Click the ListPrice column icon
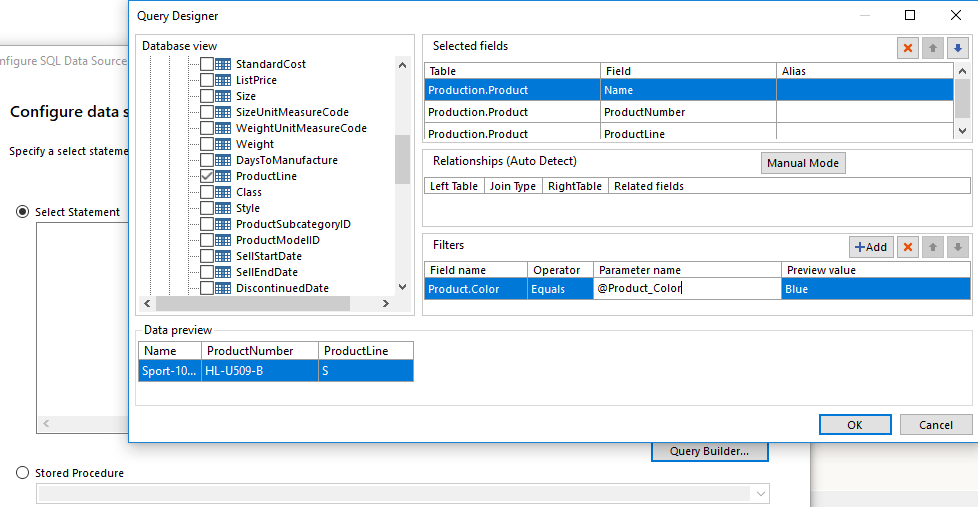978x507 pixels. click(223, 80)
